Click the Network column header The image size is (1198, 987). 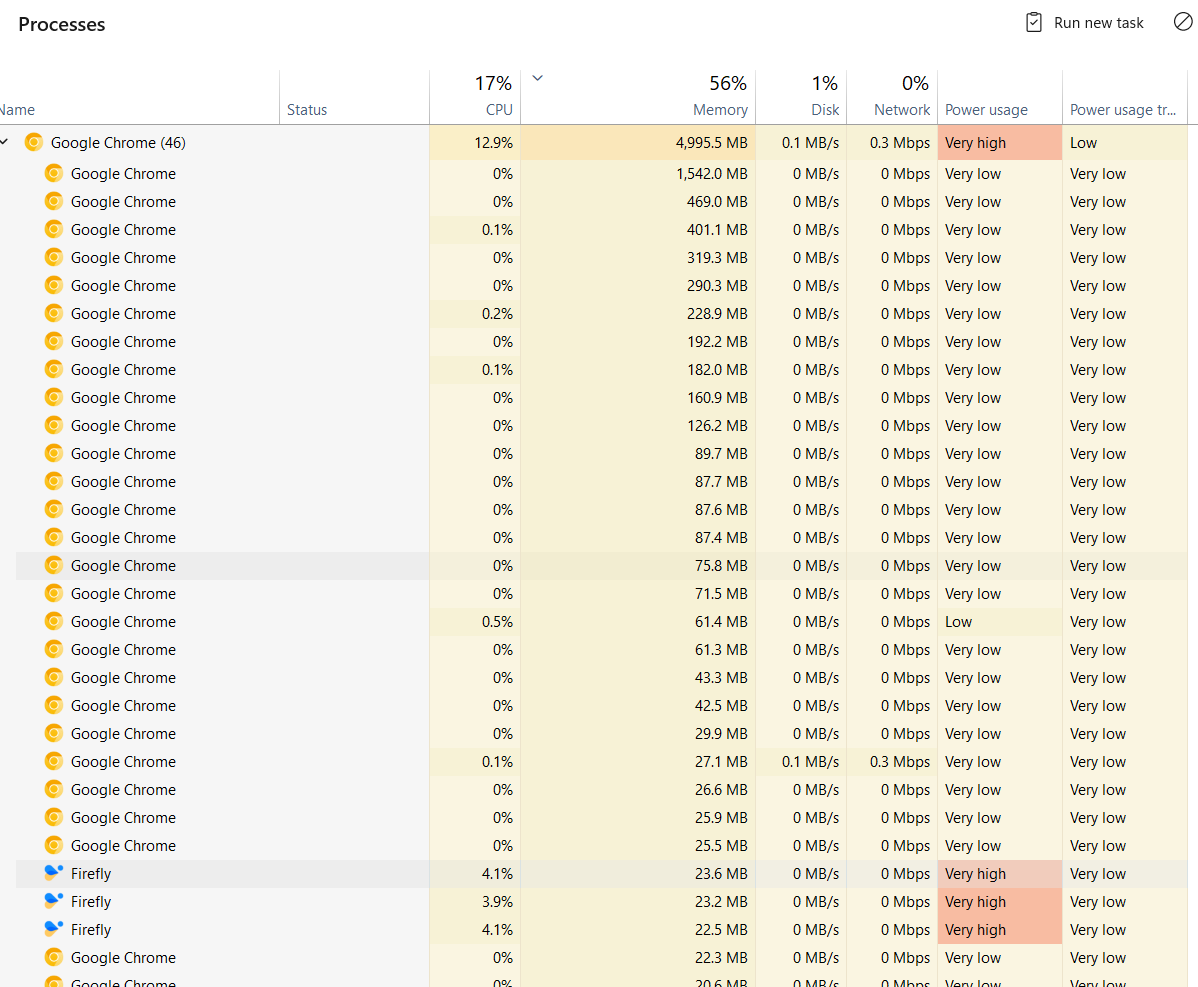click(901, 109)
